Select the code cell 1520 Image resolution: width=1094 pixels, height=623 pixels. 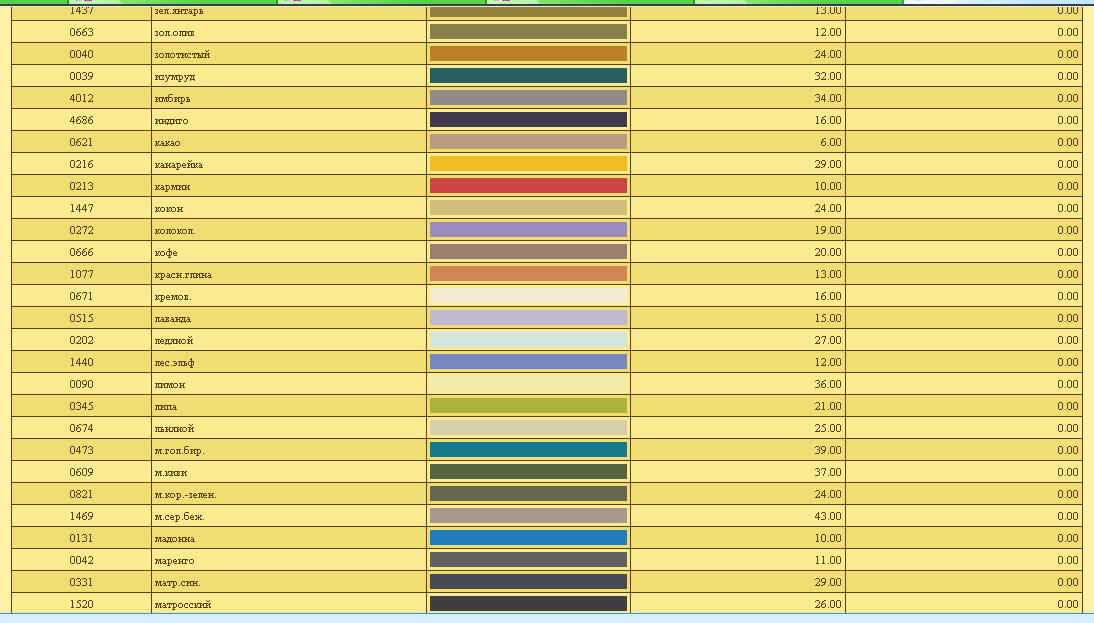coord(82,604)
